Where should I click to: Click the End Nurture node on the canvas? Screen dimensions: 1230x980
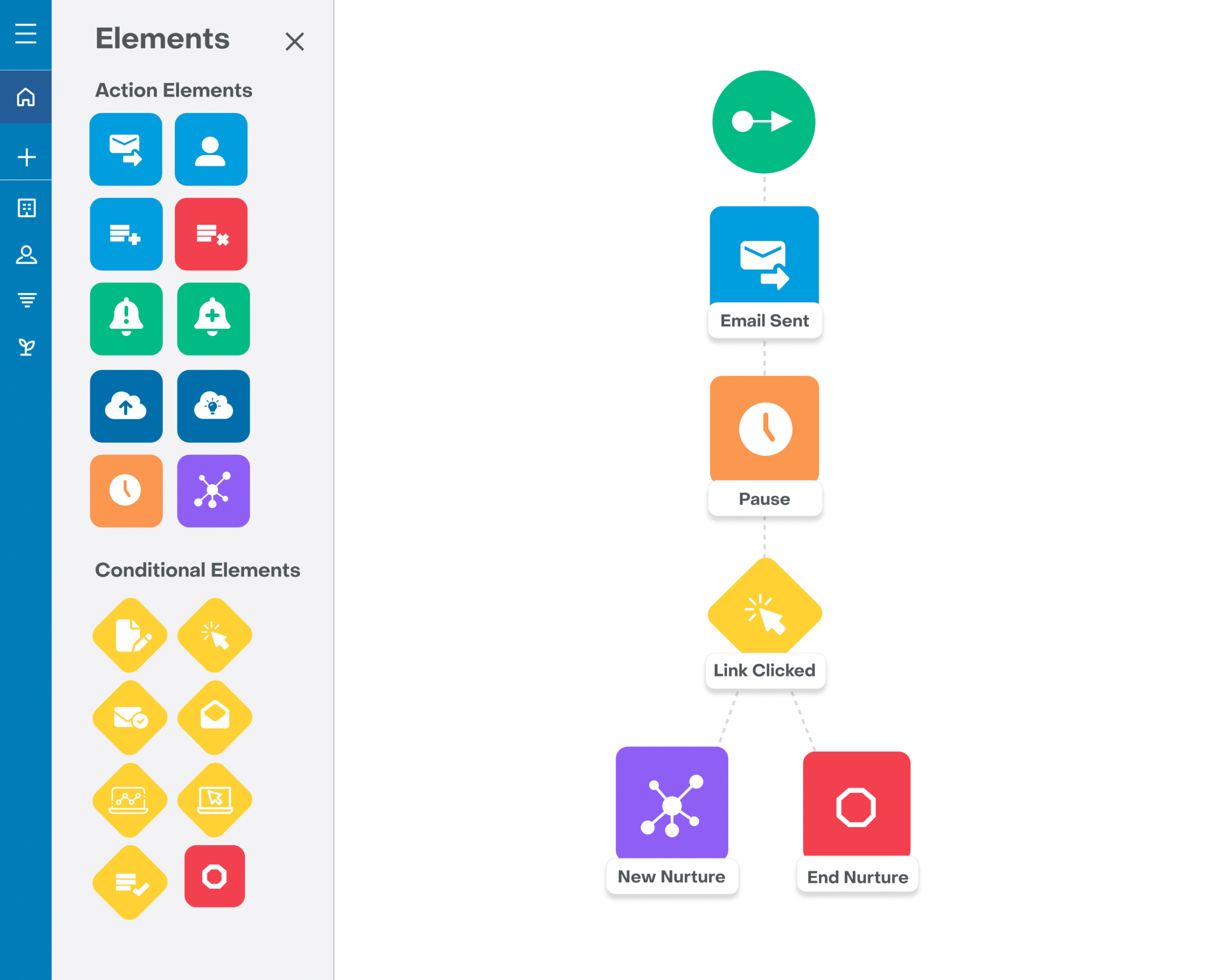click(856, 801)
